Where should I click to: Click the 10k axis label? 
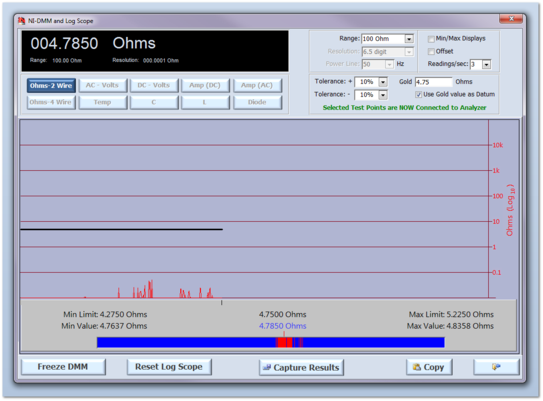tap(498, 145)
